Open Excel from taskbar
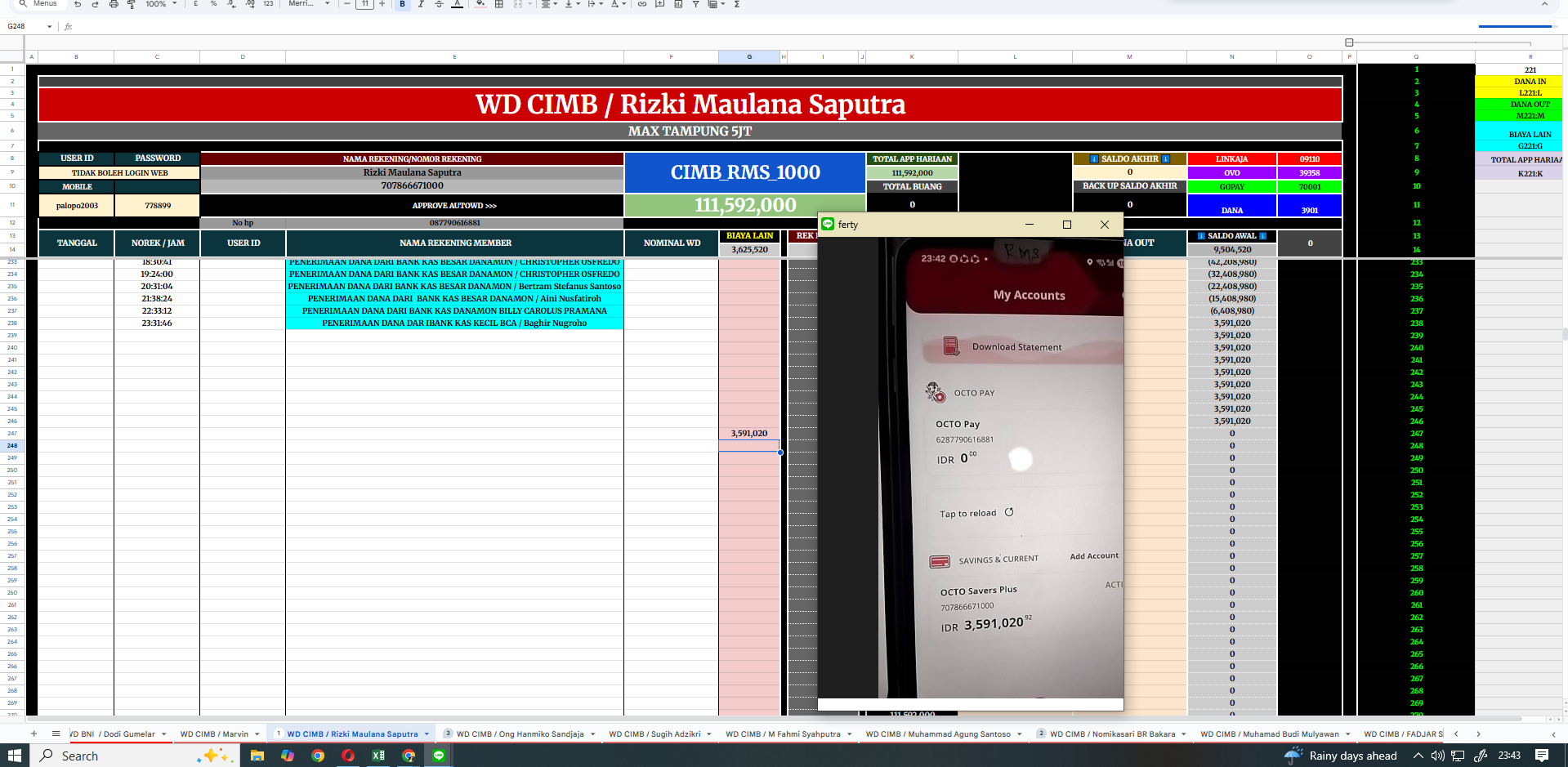This screenshot has height=767, width=1568. pos(378,756)
